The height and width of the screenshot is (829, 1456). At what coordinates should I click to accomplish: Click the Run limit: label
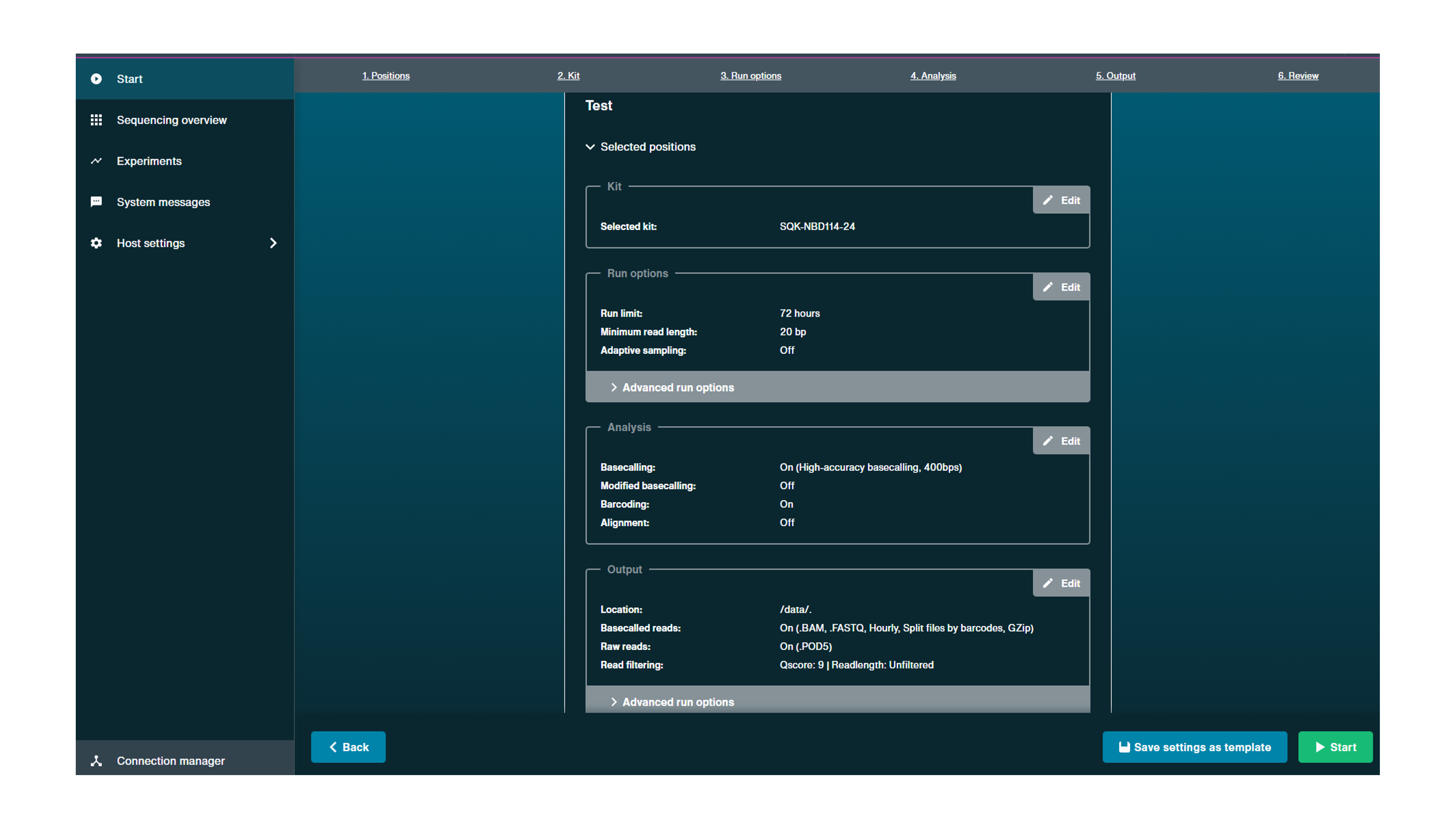621,314
